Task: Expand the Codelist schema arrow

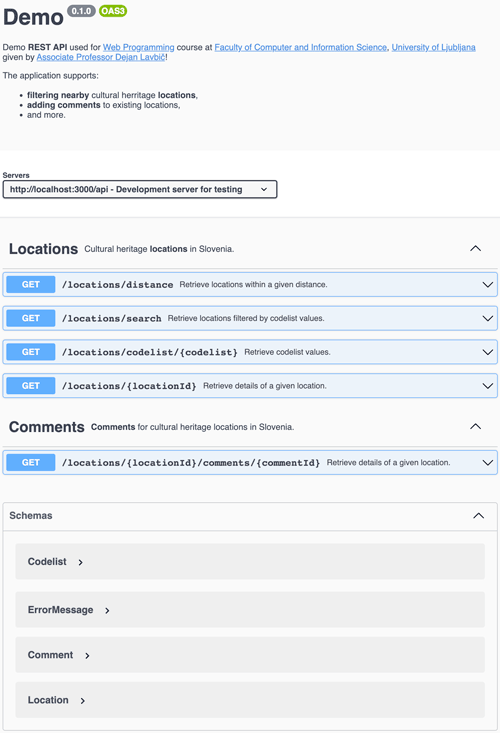Action: pyautogui.click(x=80, y=562)
